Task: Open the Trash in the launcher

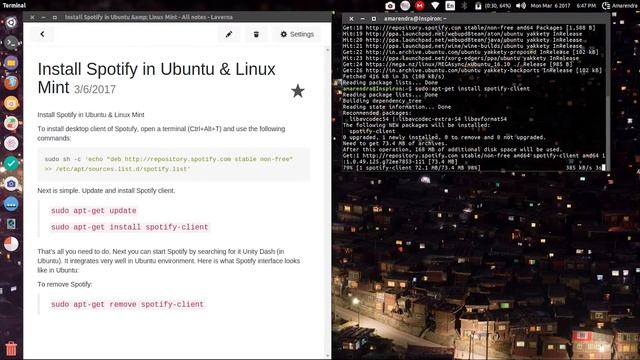Action: click(x=11, y=348)
